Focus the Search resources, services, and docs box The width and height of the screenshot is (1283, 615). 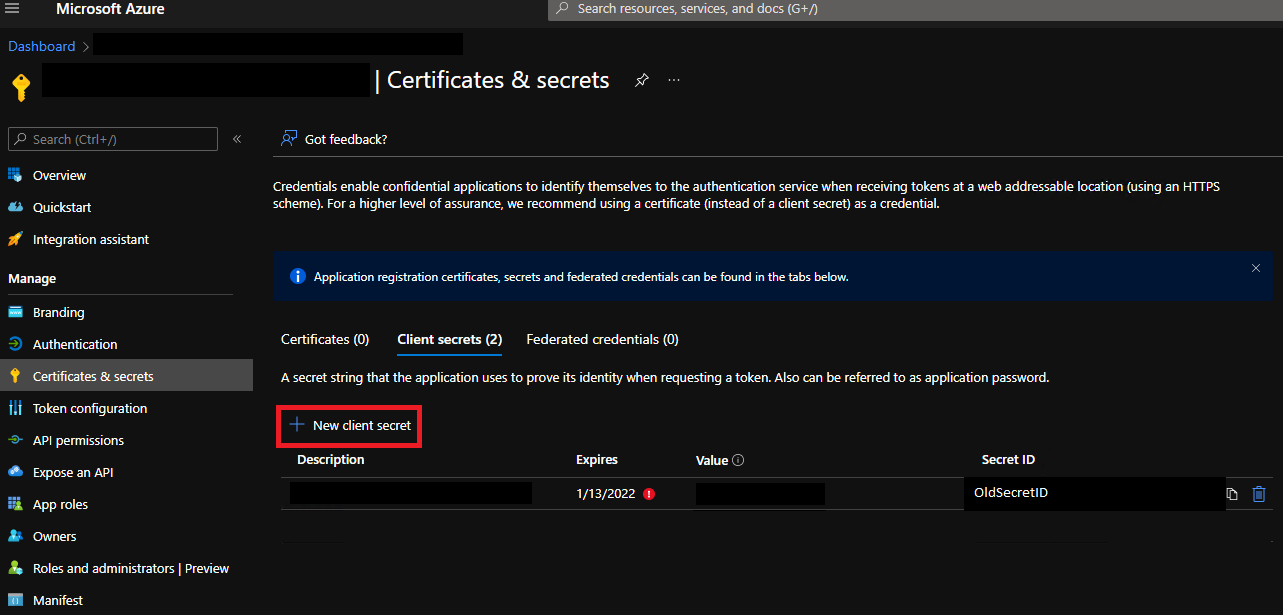click(915, 9)
